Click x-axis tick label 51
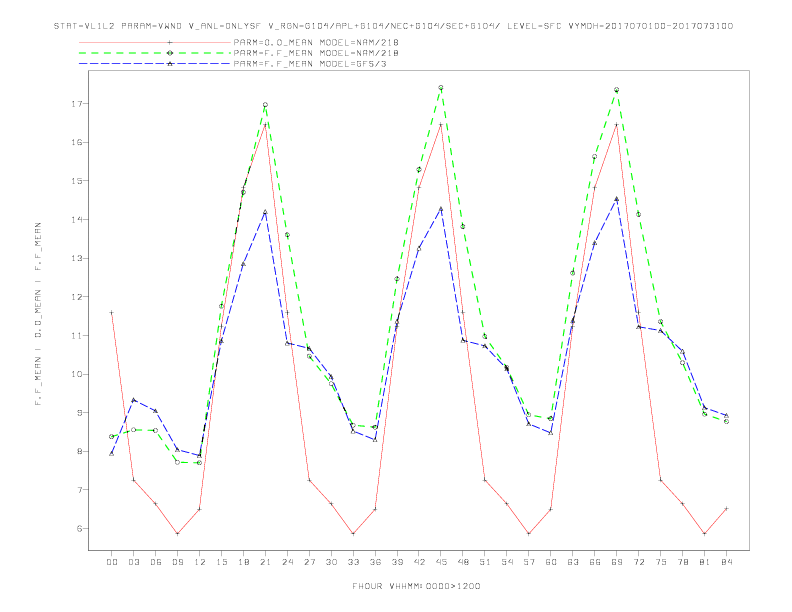This screenshot has height=612, width=792. (485, 562)
